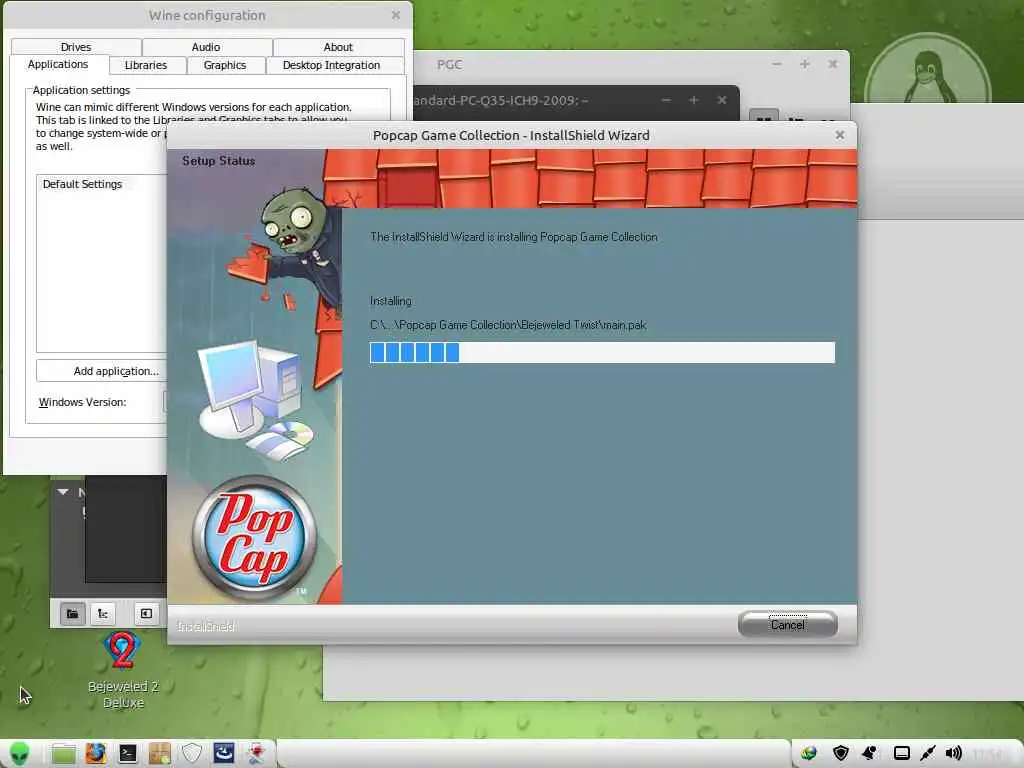
Task: Close the InstallShield Wizard window
Action: [x=840, y=135]
